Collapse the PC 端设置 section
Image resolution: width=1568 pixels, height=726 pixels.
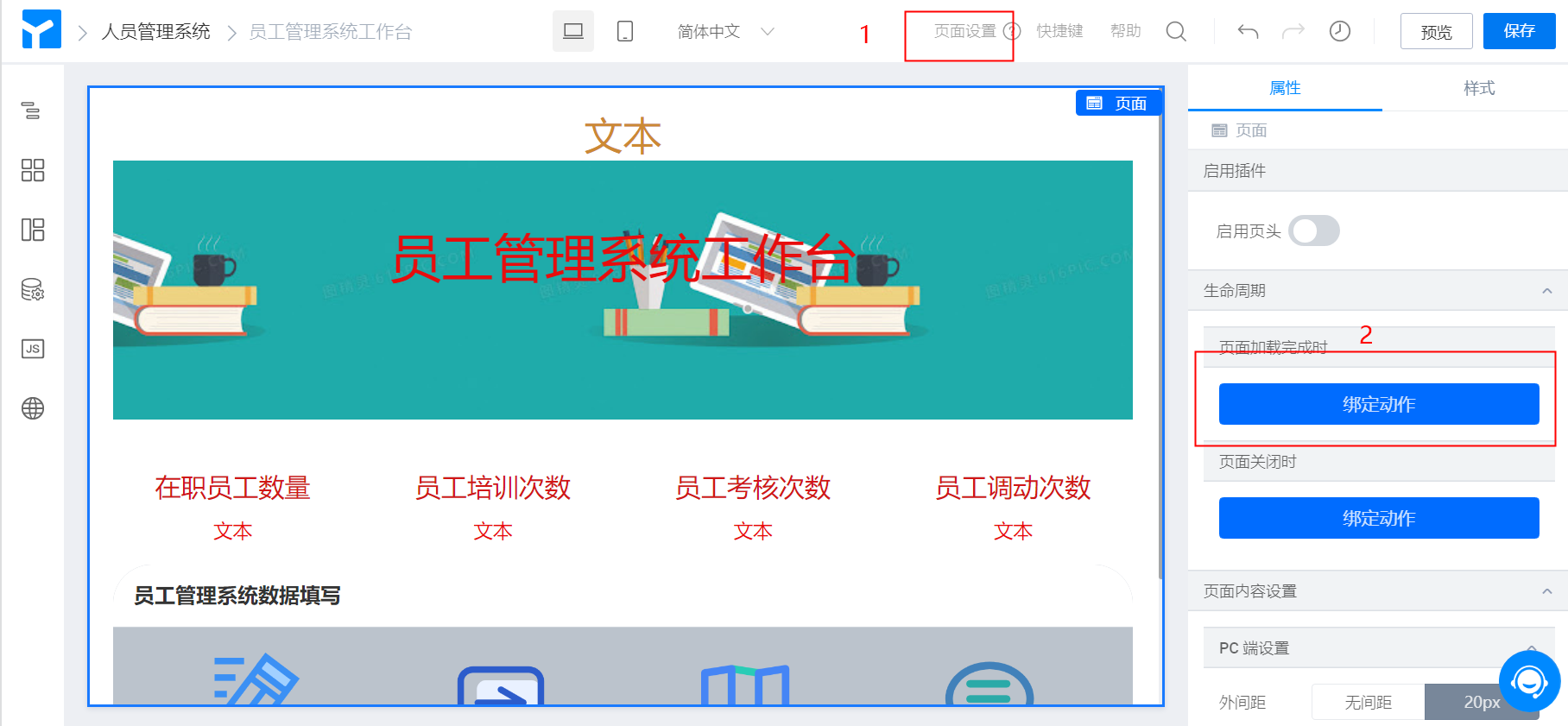click(1531, 647)
